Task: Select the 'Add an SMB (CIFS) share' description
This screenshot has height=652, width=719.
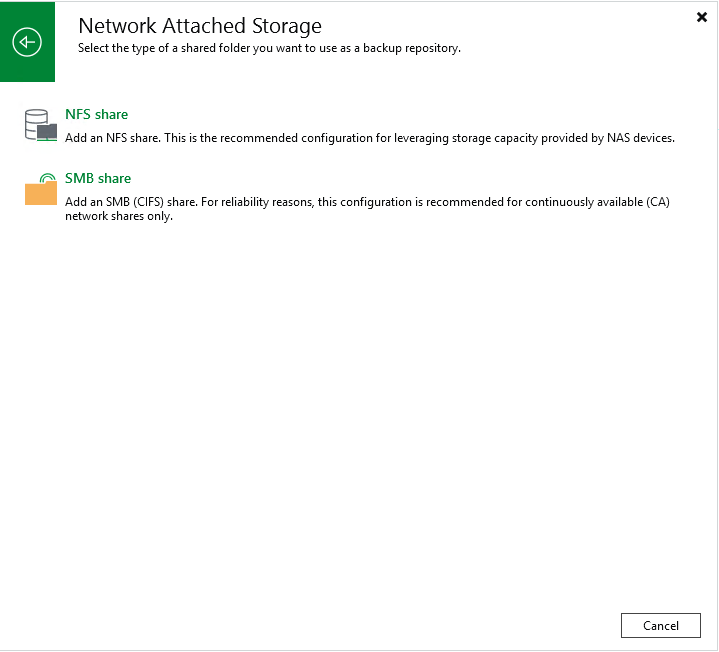Action: (x=367, y=209)
